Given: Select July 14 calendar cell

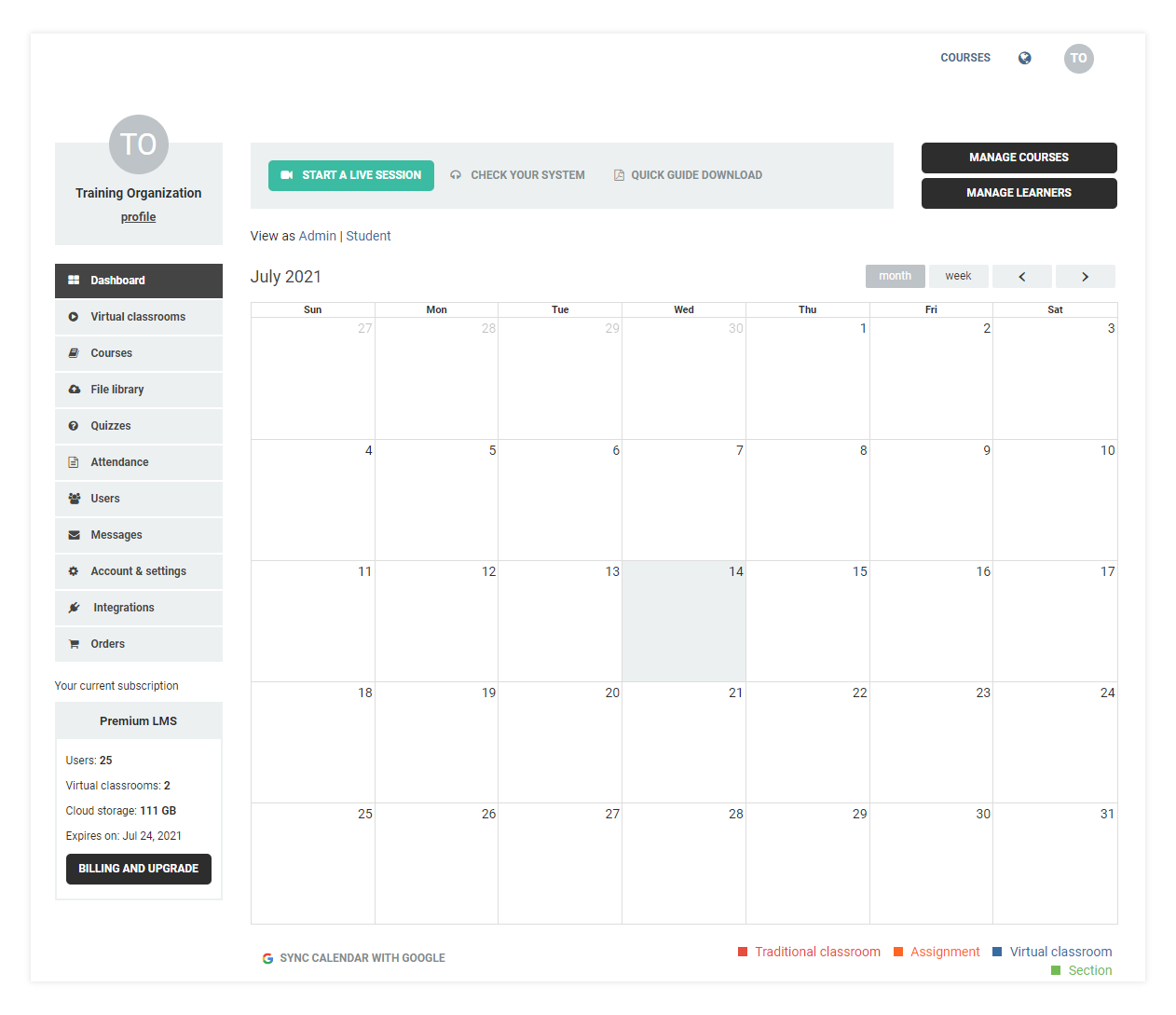Looking at the screenshot, I should point(683,621).
